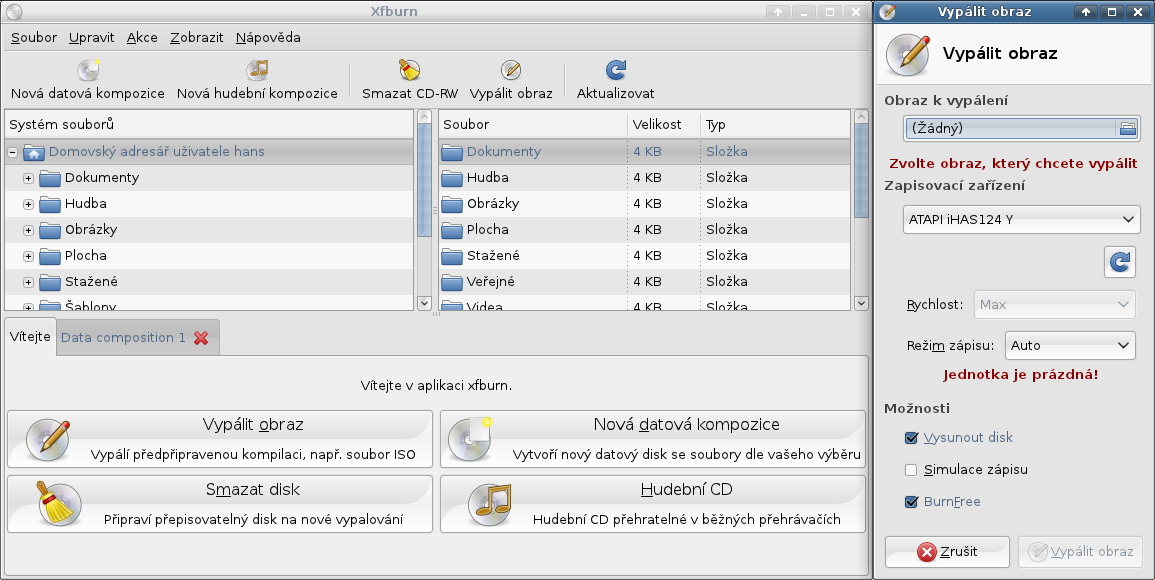Click the Vypálit obraz dialog title bar icon

pos(888,12)
